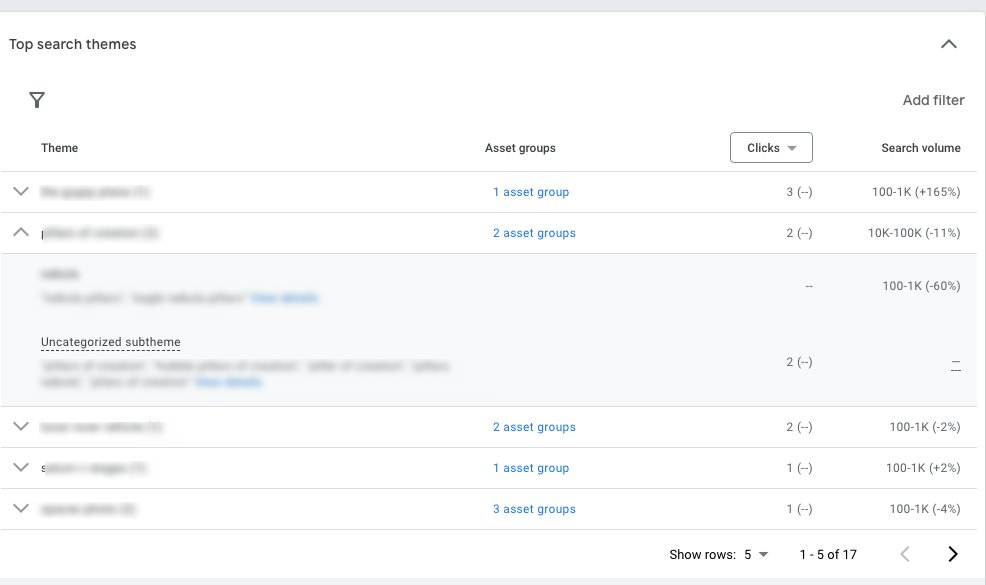Collapse the Top search themes panel
Viewport: 986px width, 585px height.
[x=948, y=44]
